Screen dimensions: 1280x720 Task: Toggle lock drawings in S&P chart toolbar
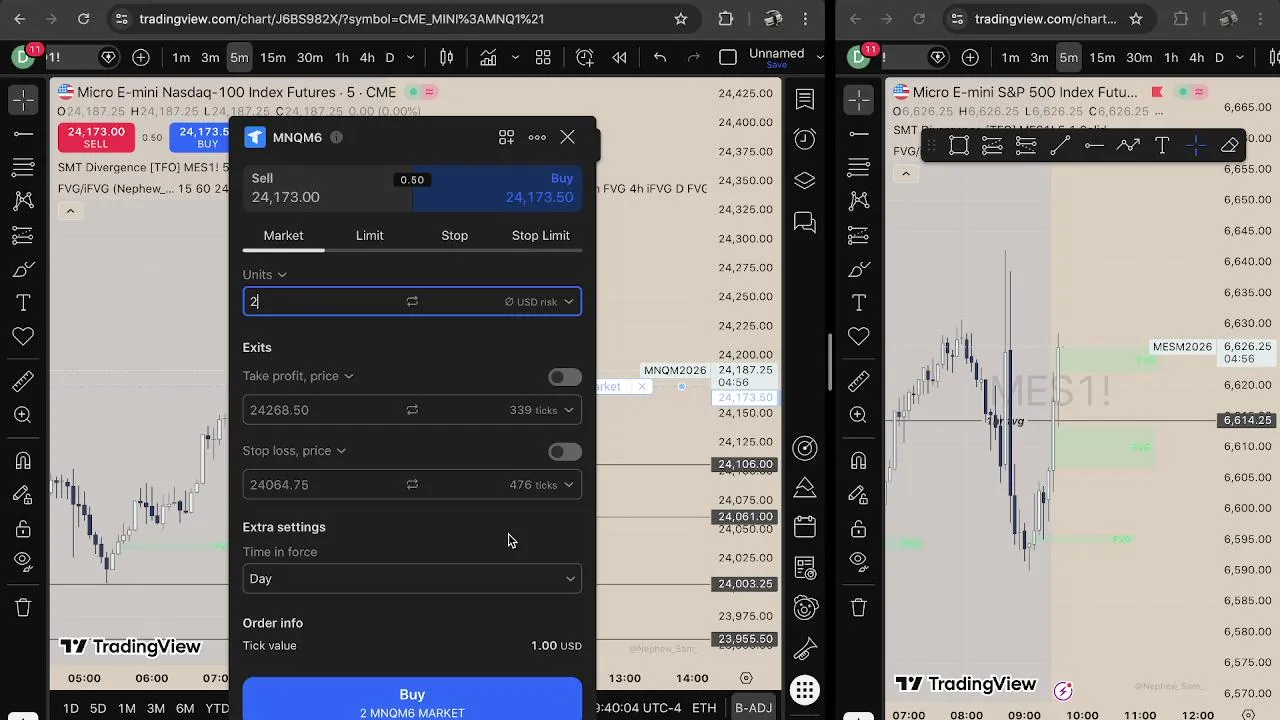[859, 529]
